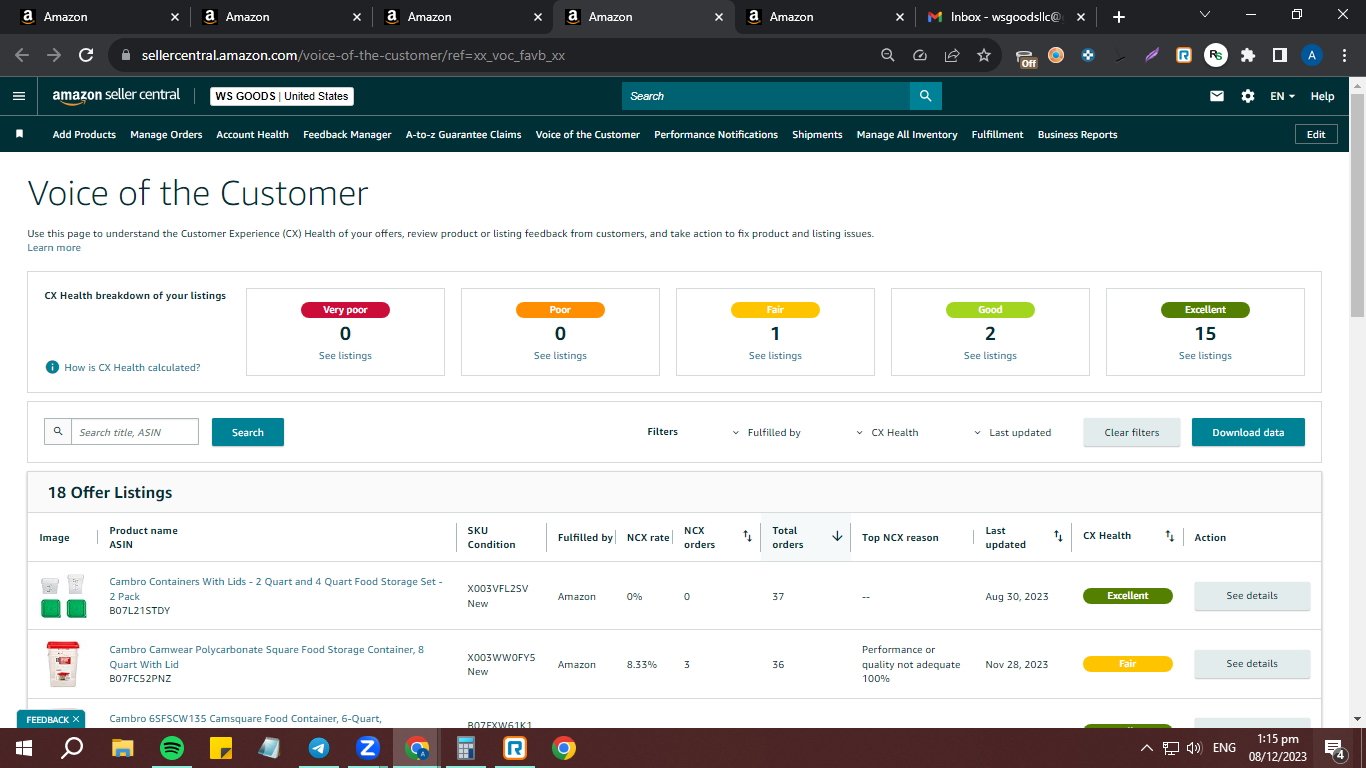Click the Download data button
Image resolution: width=1366 pixels, height=768 pixels.
tap(1248, 432)
